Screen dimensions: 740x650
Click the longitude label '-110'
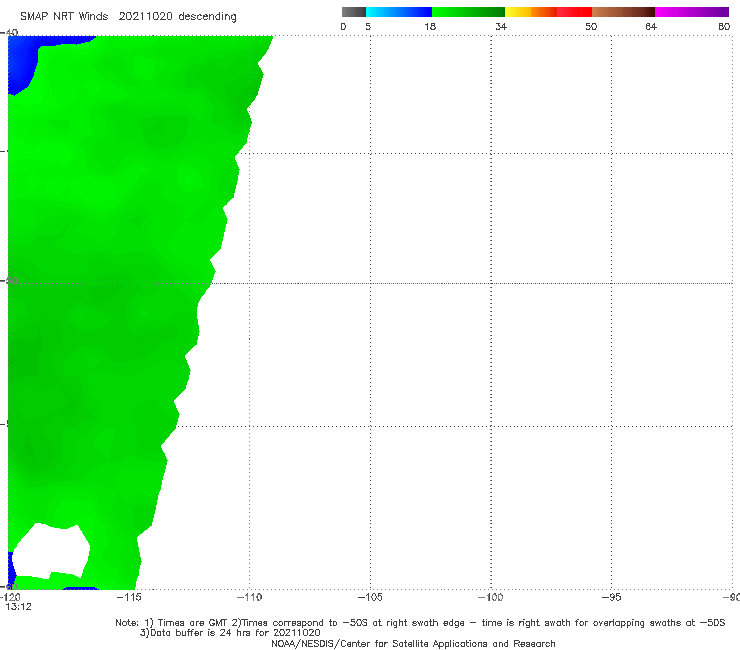click(x=249, y=597)
